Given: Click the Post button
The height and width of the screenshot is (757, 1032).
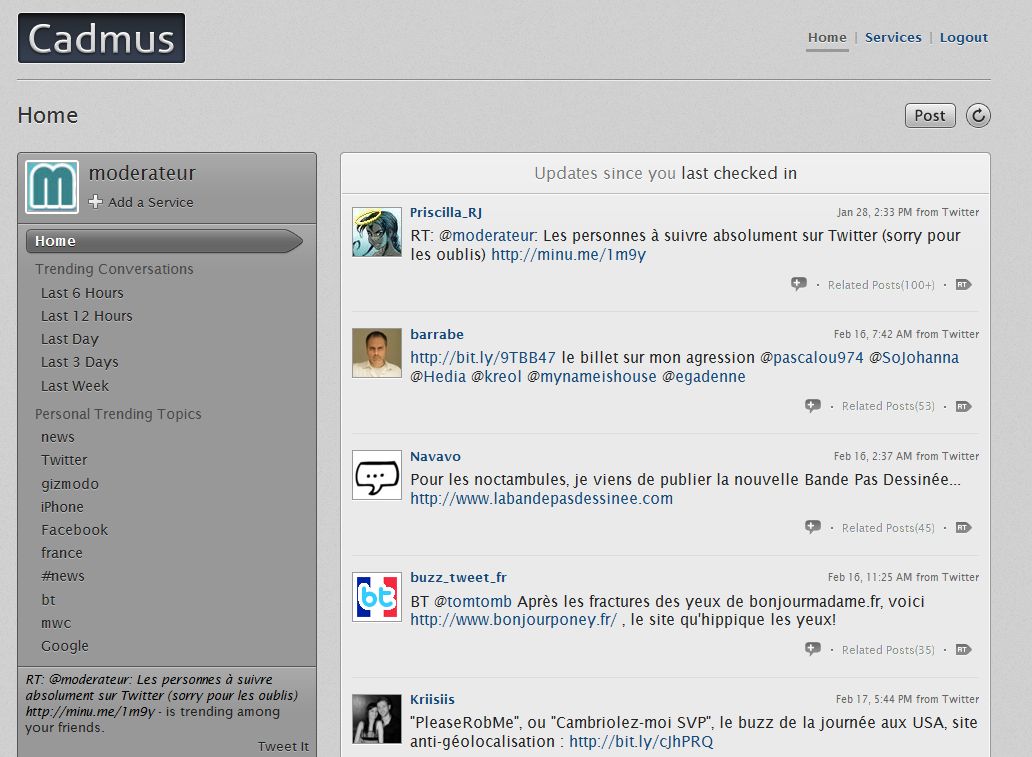Looking at the screenshot, I should point(930,116).
